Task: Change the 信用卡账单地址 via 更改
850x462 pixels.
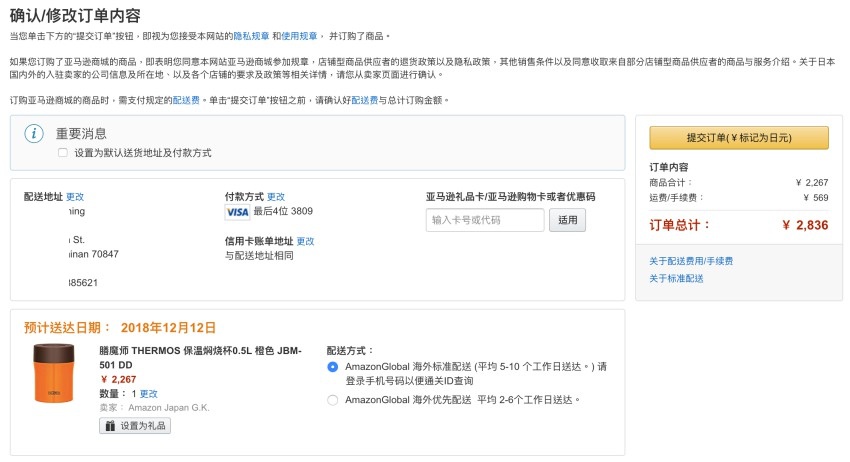Action: 306,241
